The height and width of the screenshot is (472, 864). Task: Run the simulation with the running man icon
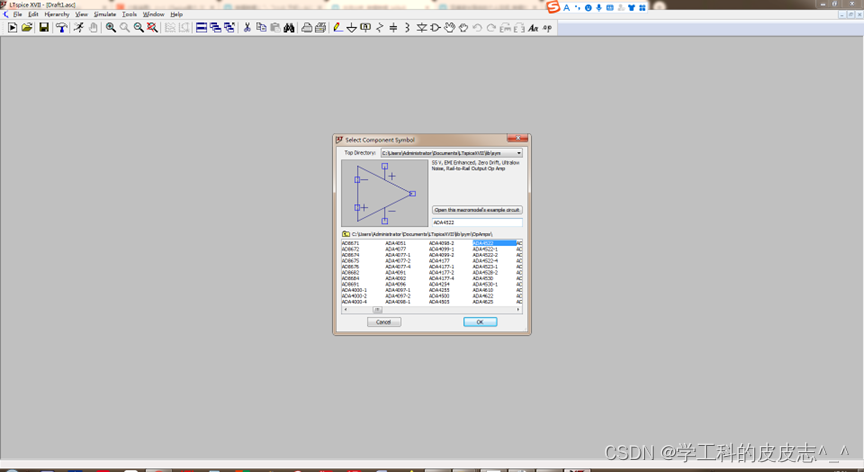pos(79,28)
